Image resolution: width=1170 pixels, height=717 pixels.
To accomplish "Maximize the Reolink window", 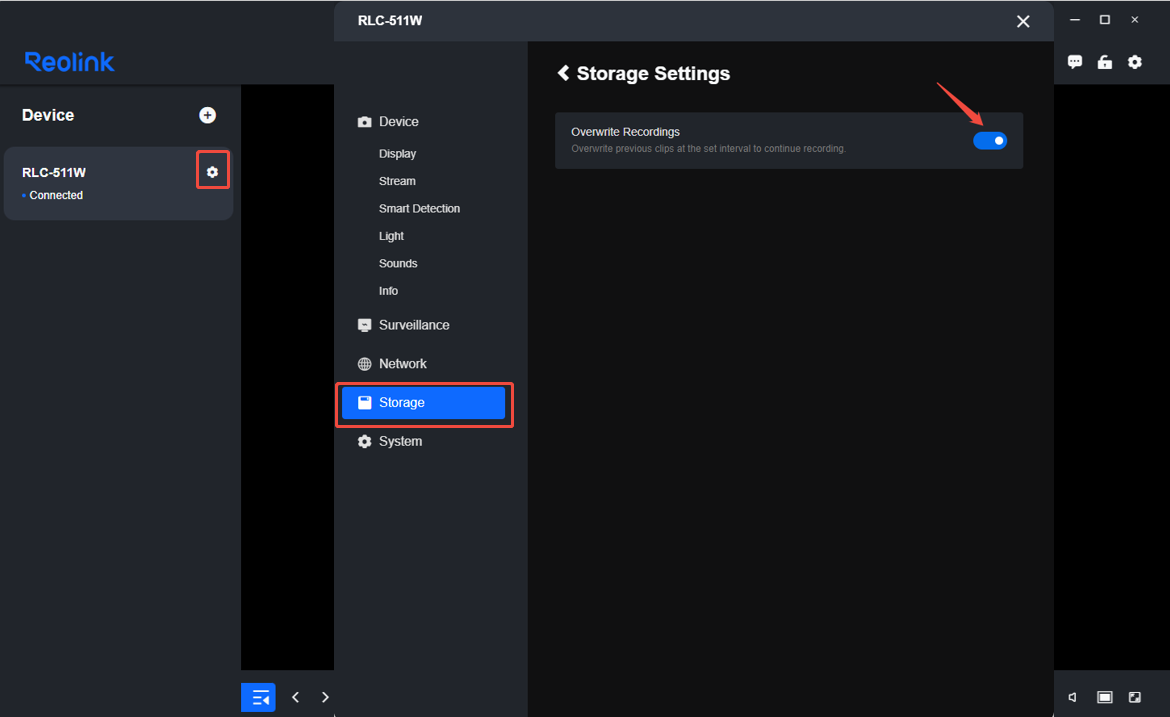I will pyautogui.click(x=1104, y=20).
